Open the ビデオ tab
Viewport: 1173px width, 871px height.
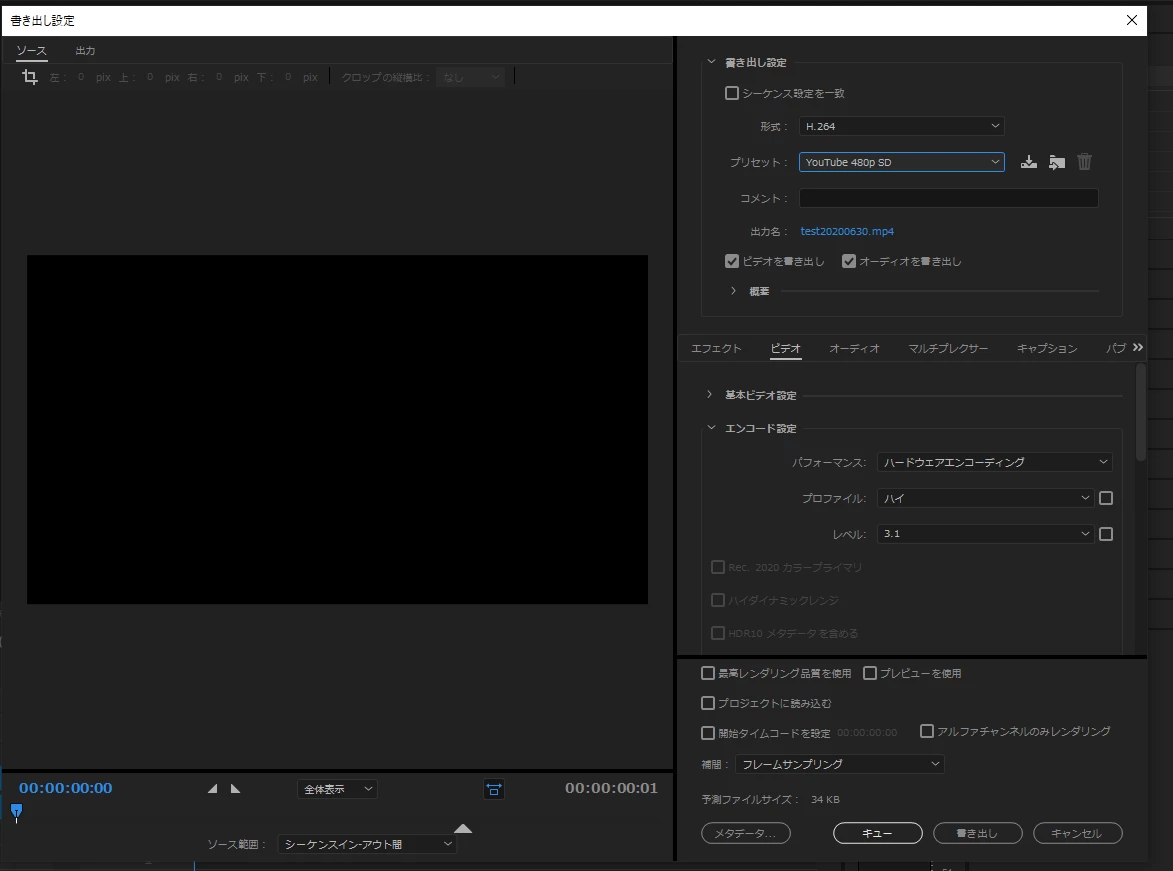point(785,349)
